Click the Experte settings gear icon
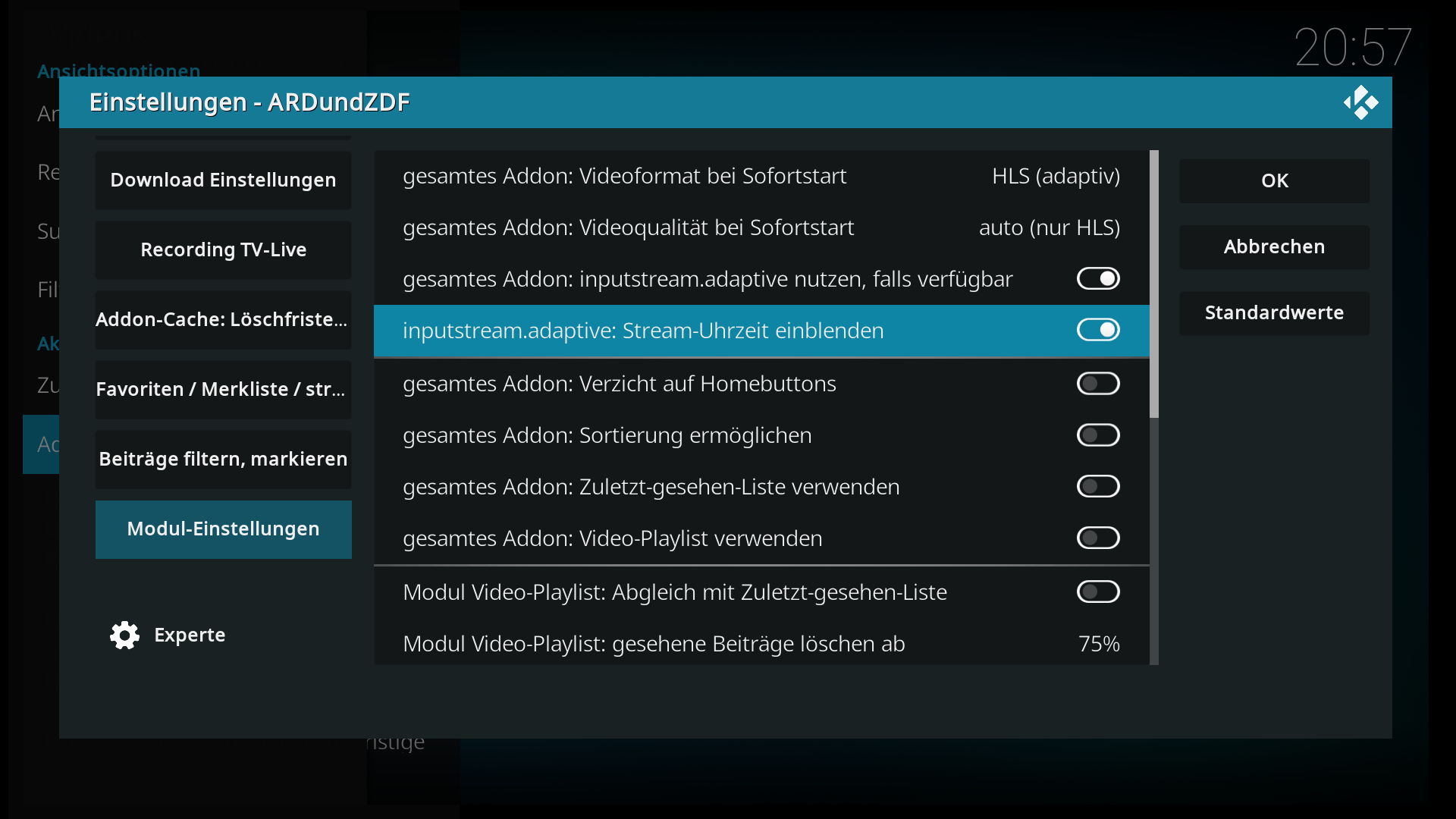 tap(124, 635)
